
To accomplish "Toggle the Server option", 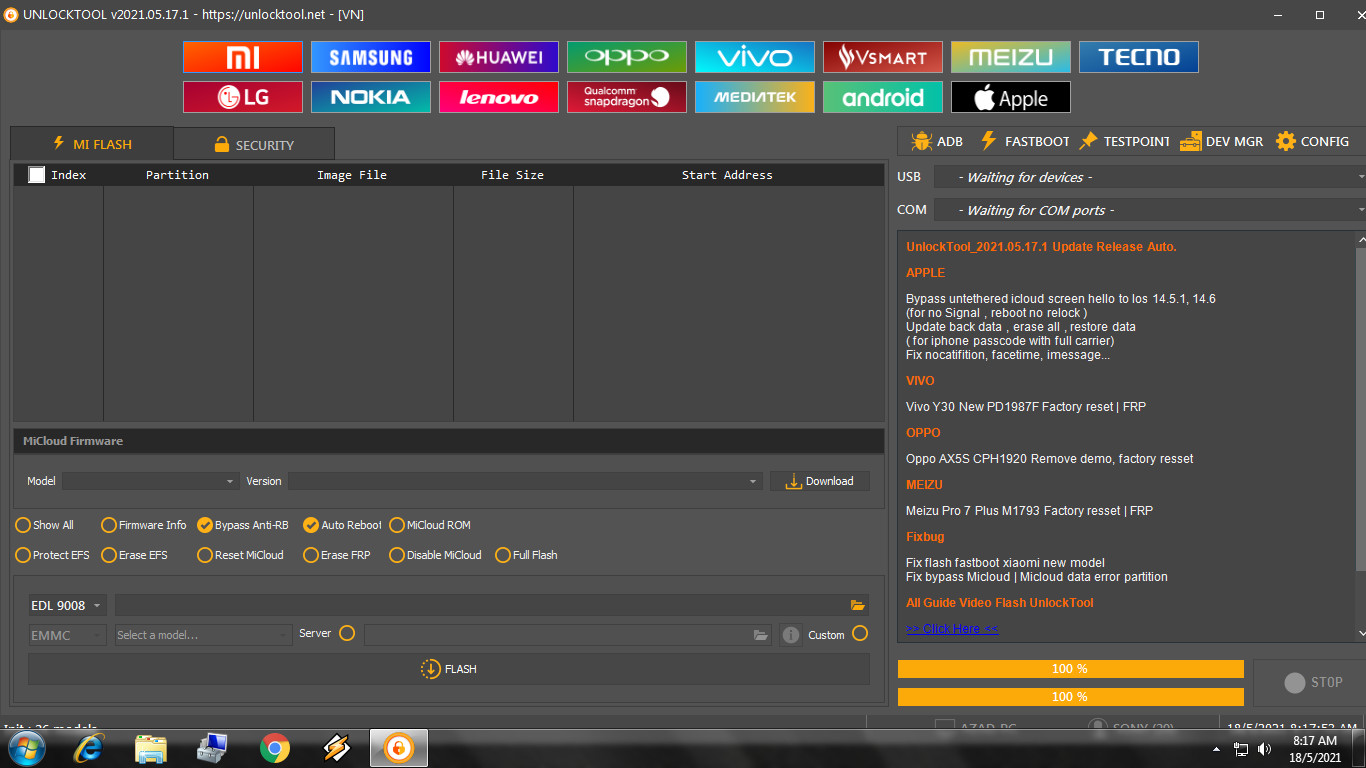I will point(347,633).
